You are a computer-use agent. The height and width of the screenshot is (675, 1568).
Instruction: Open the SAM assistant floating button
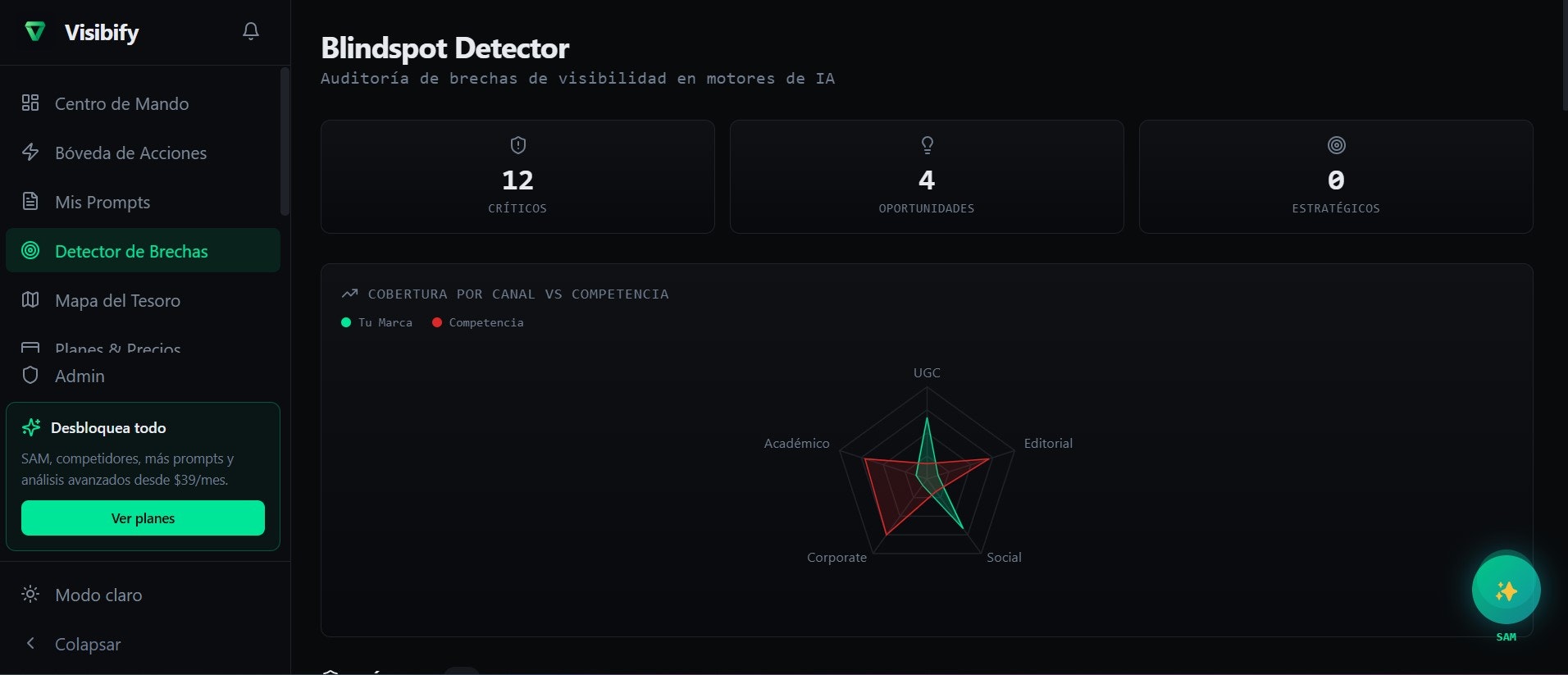click(x=1506, y=590)
